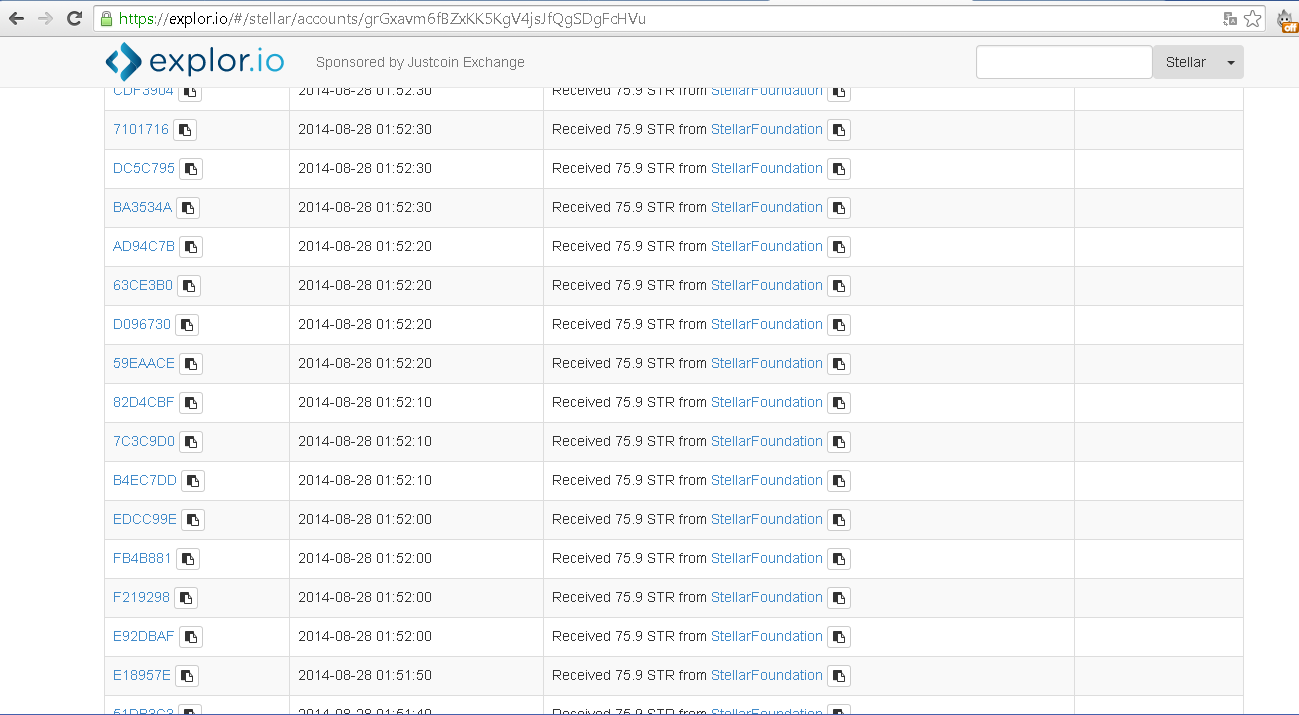Copy transaction hash DC5C795

[x=191, y=169]
